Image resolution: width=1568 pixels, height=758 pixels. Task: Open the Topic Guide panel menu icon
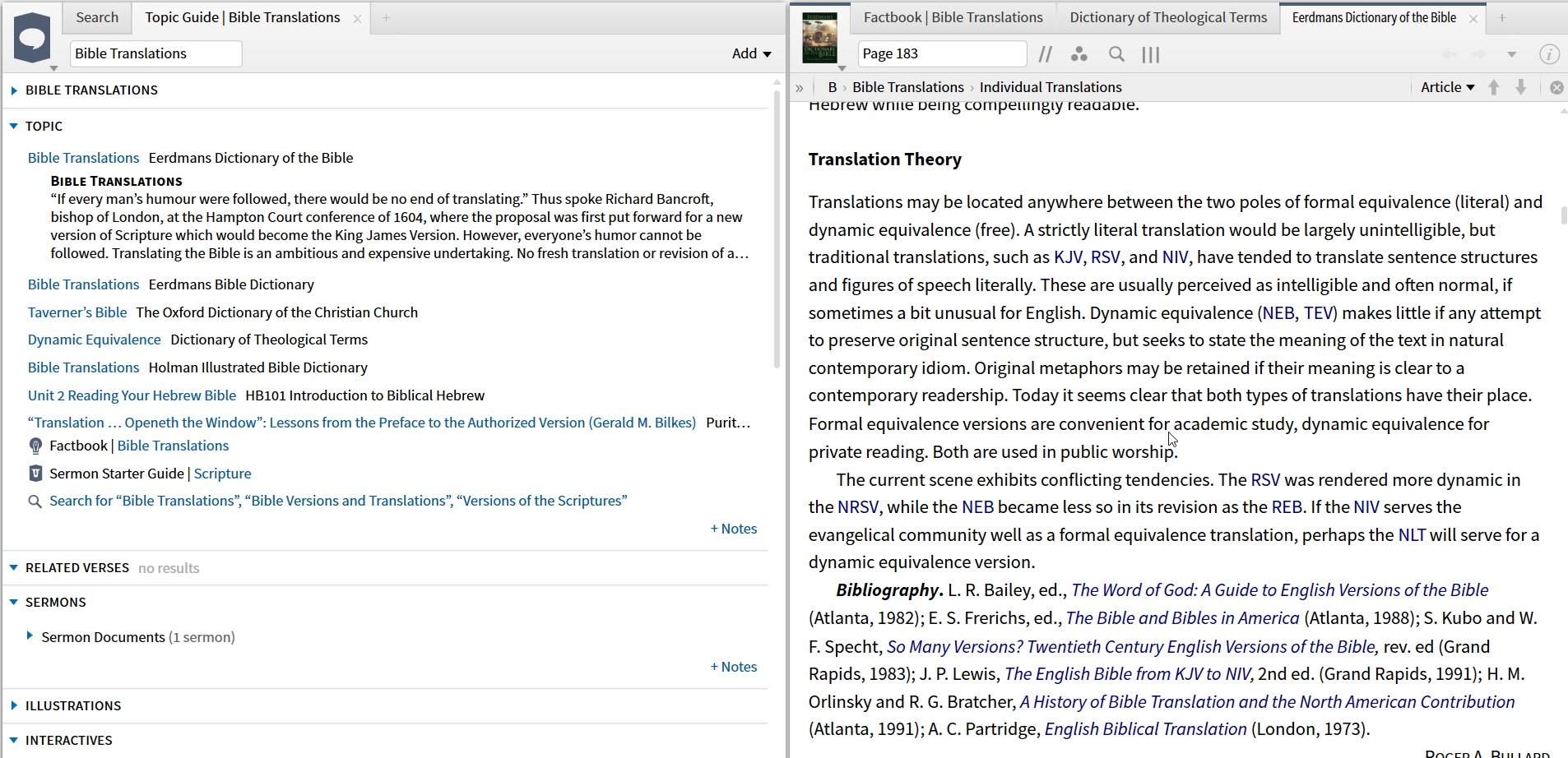click(x=33, y=39)
